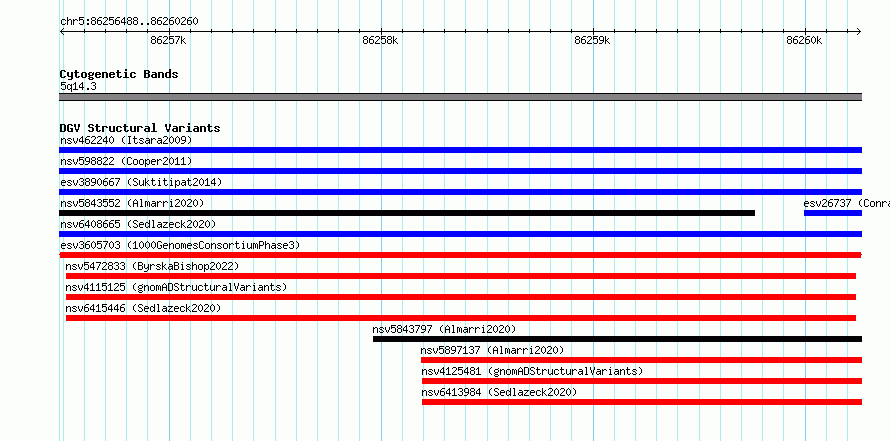The height and width of the screenshot is (441, 890).
Task: Click the nsv4125481 gnomADStructuralVariants red bar
Action: click(642, 381)
